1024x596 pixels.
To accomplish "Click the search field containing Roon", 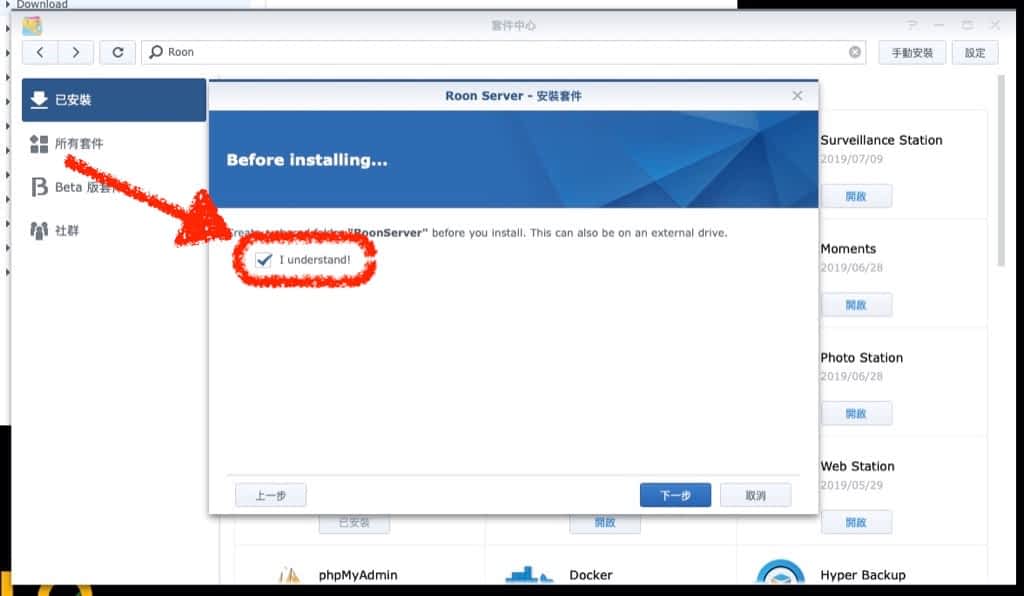I will tap(500, 52).
